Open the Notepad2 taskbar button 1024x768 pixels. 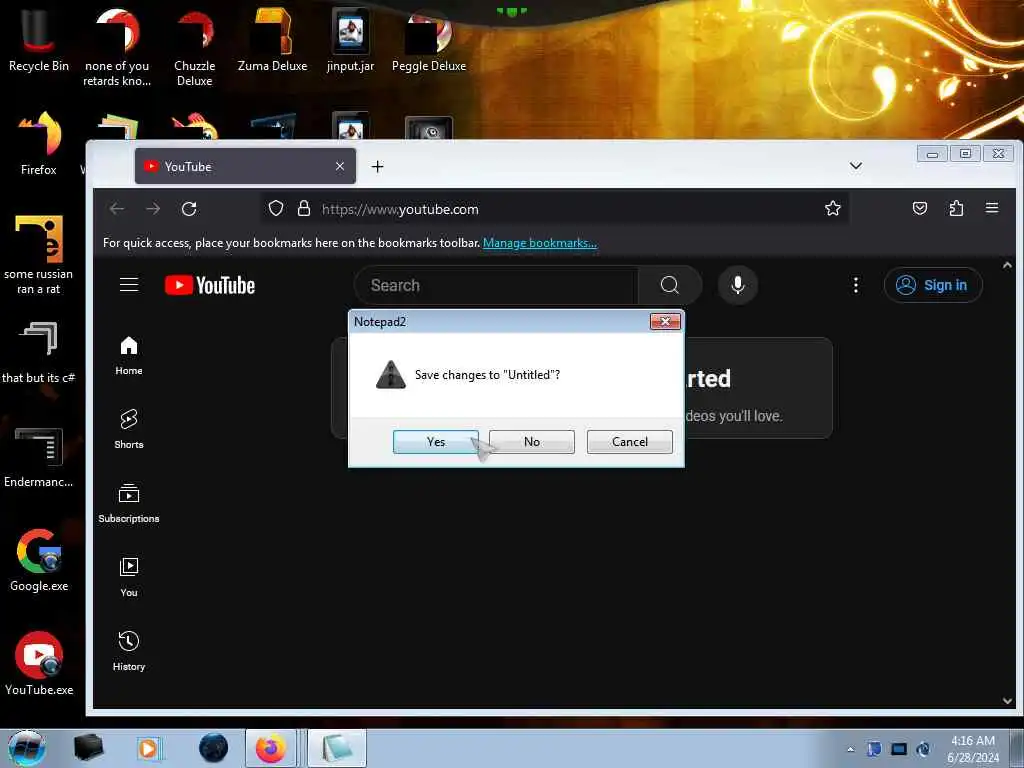(336, 748)
